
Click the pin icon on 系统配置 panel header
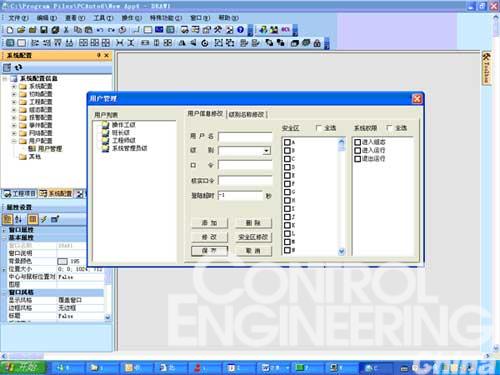point(99,55)
